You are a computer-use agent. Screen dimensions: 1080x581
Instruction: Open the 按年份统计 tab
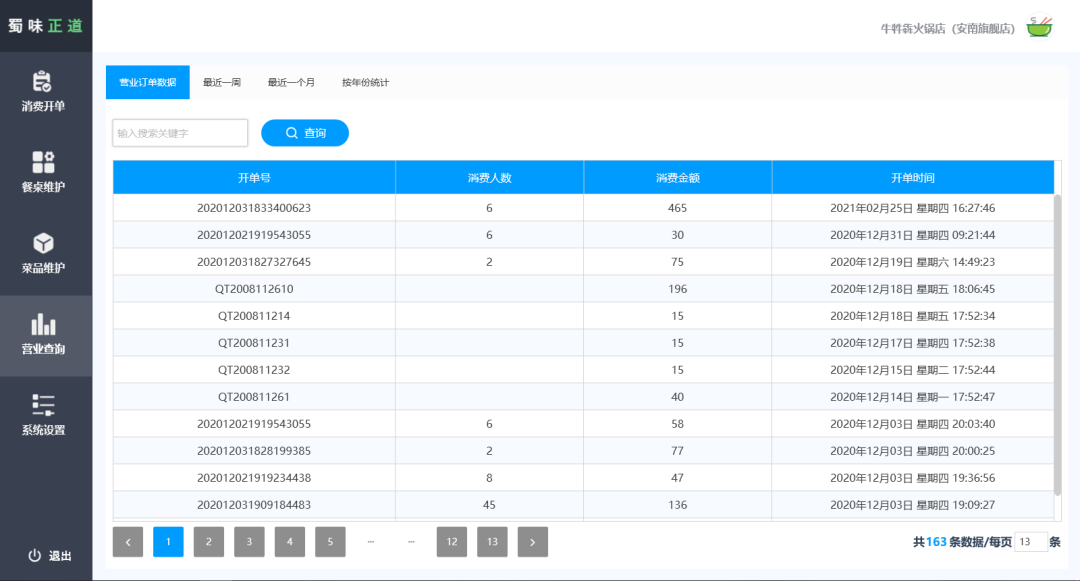pos(365,82)
